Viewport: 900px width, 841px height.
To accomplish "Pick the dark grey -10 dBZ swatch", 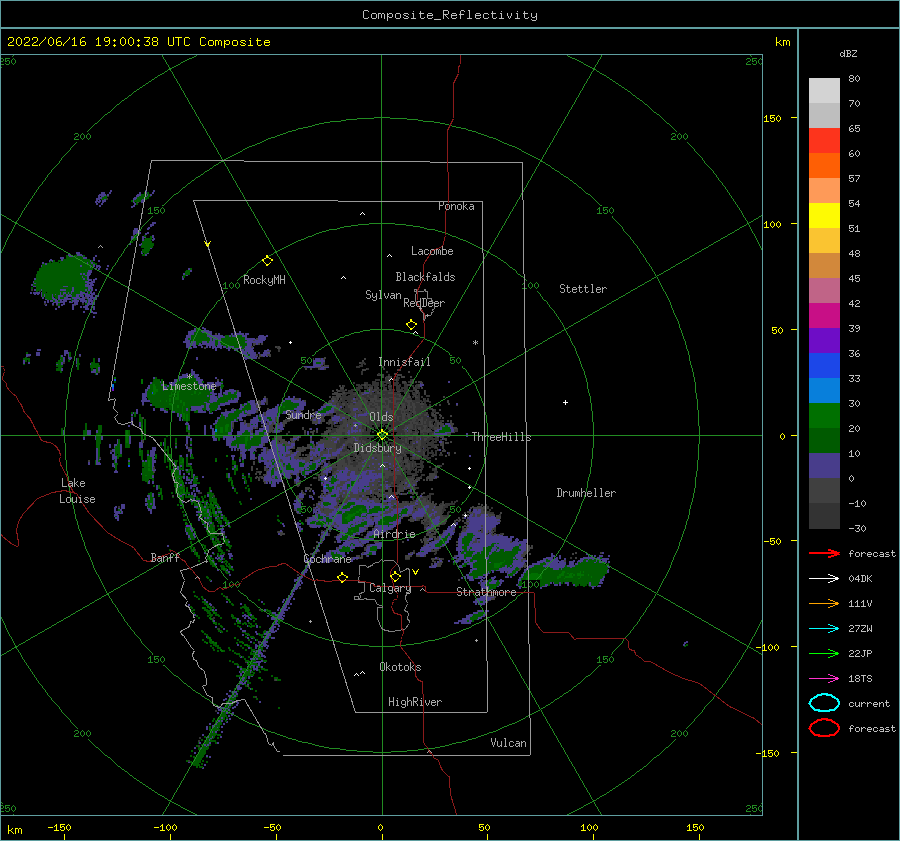I will pos(824,516).
